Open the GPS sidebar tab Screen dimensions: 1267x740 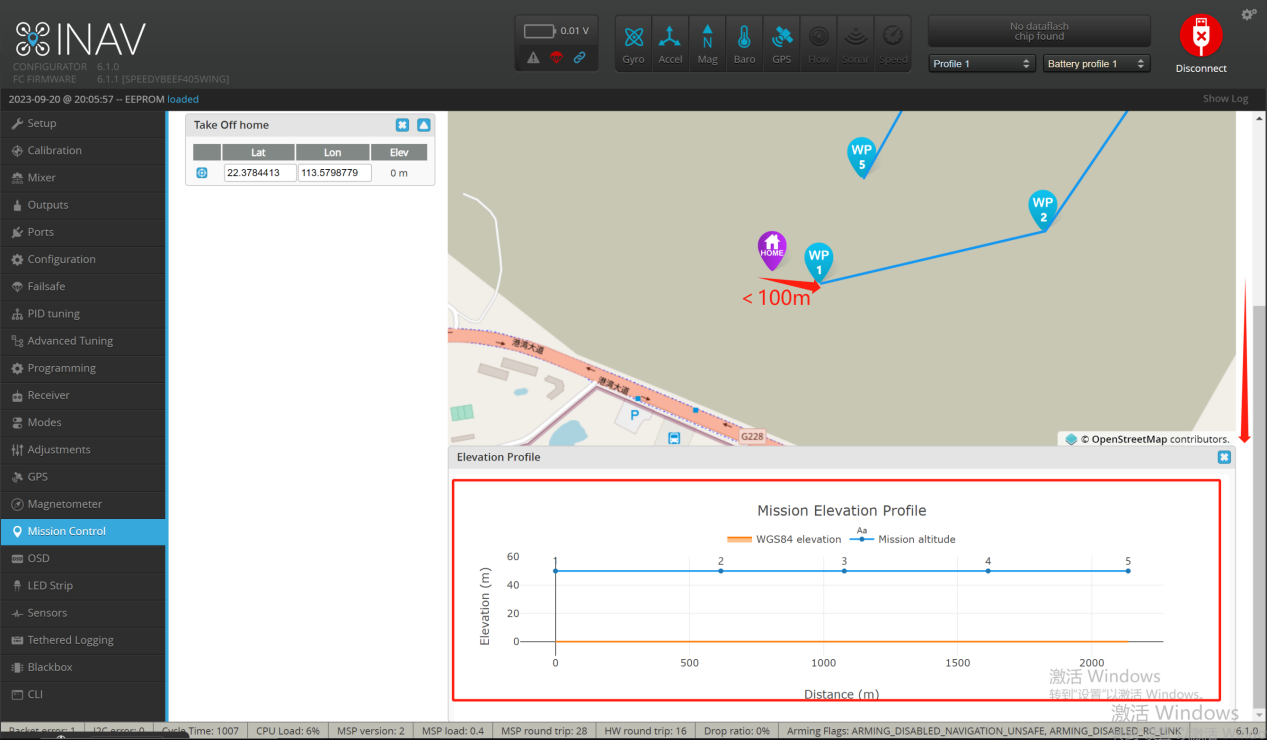[83, 477]
